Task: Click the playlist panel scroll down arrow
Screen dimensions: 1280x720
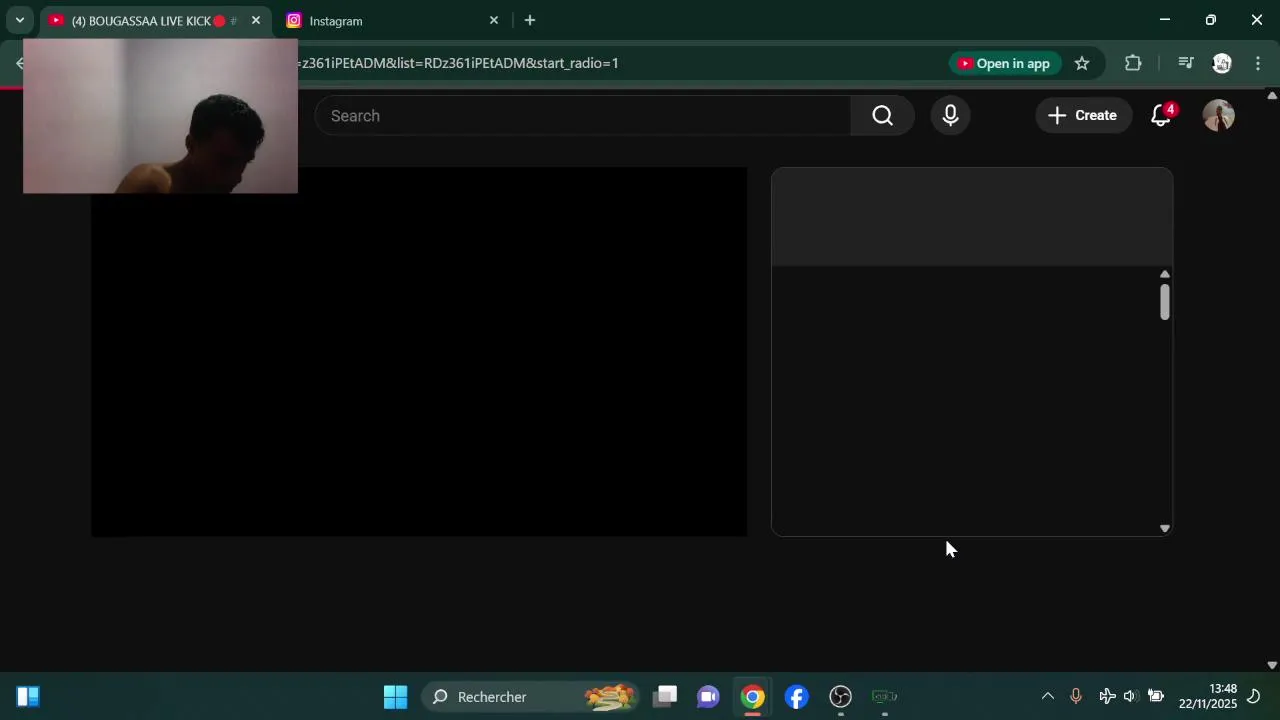Action: coord(1165,528)
